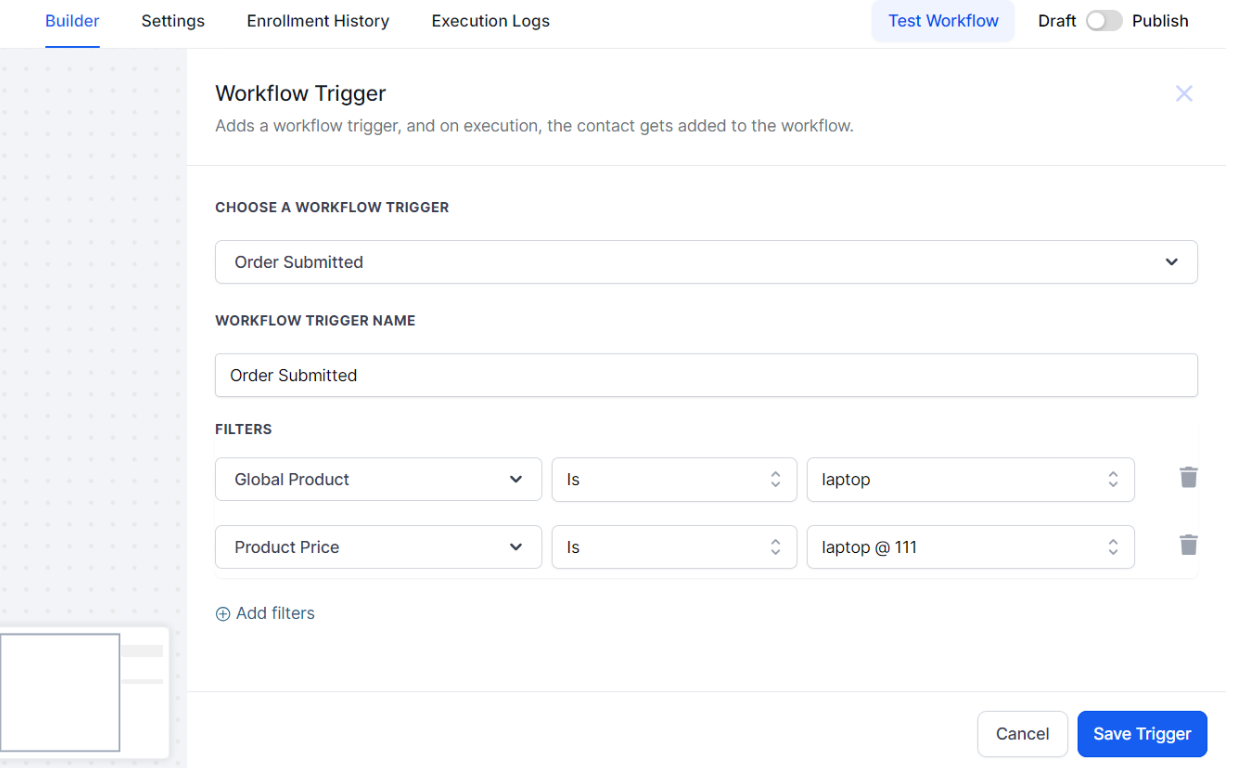This screenshot has height=774, width=1238.
Task: Toggle the Draft/Publish switch
Action: pos(1104,21)
